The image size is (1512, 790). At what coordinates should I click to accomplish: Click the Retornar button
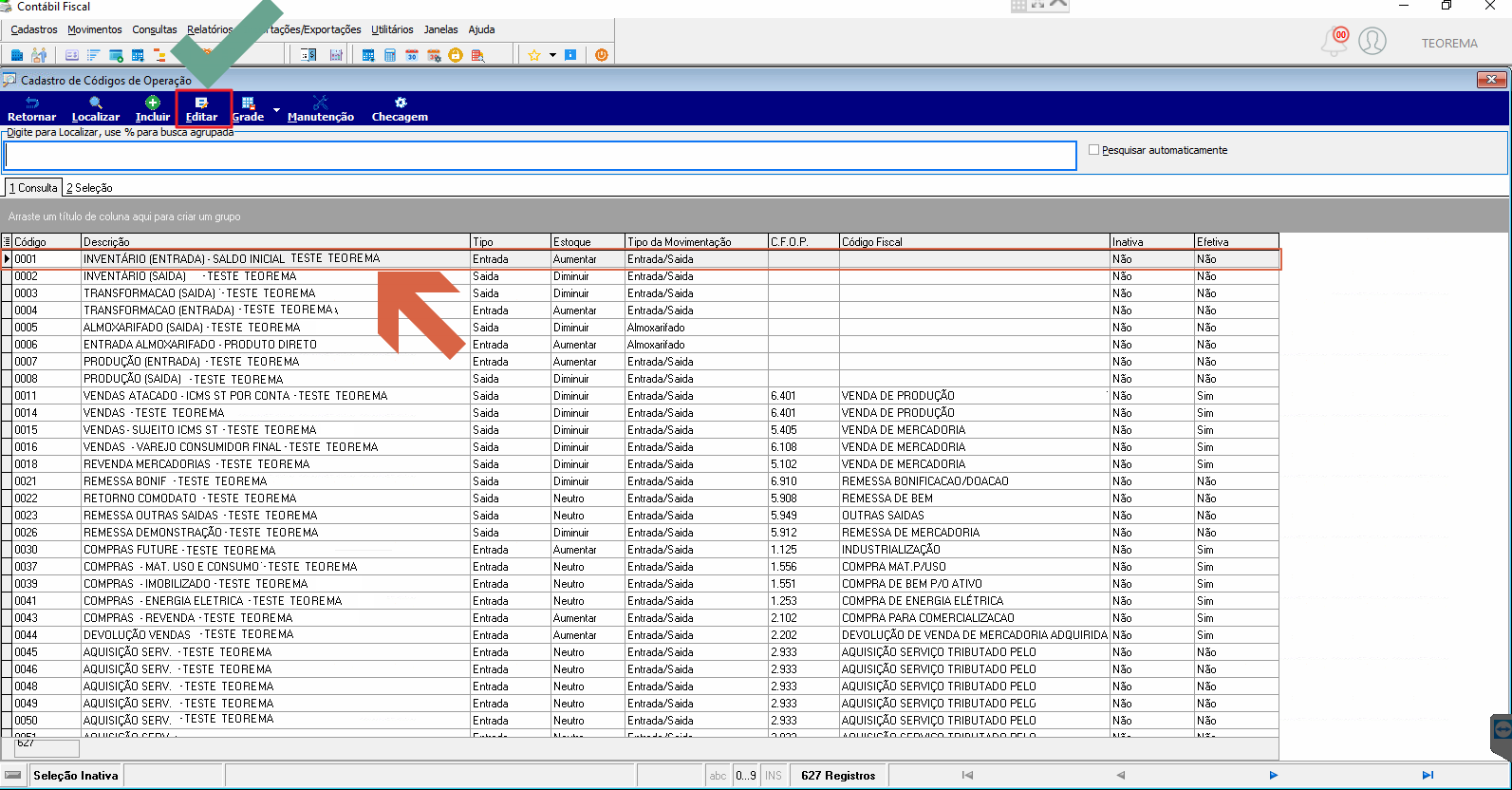pos(31,109)
